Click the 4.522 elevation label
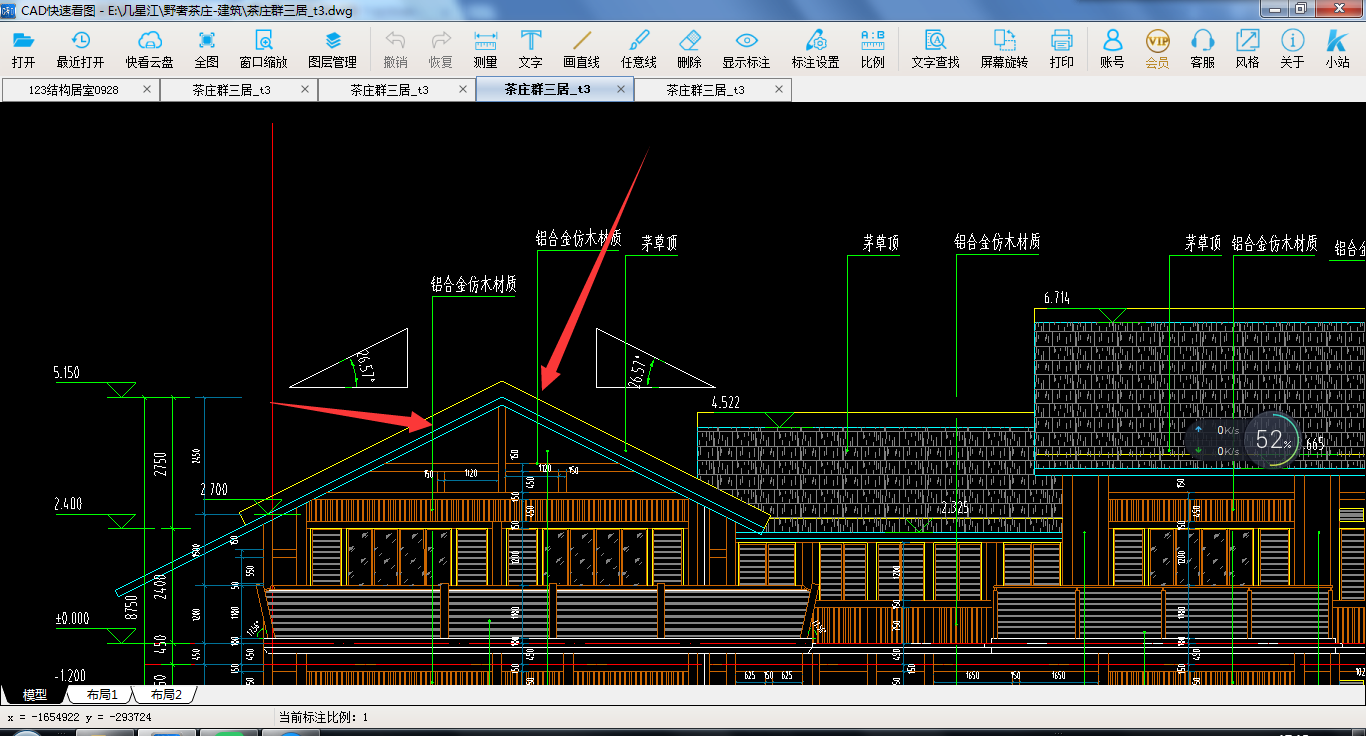Image resolution: width=1366 pixels, height=736 pixels. (725, 403)
